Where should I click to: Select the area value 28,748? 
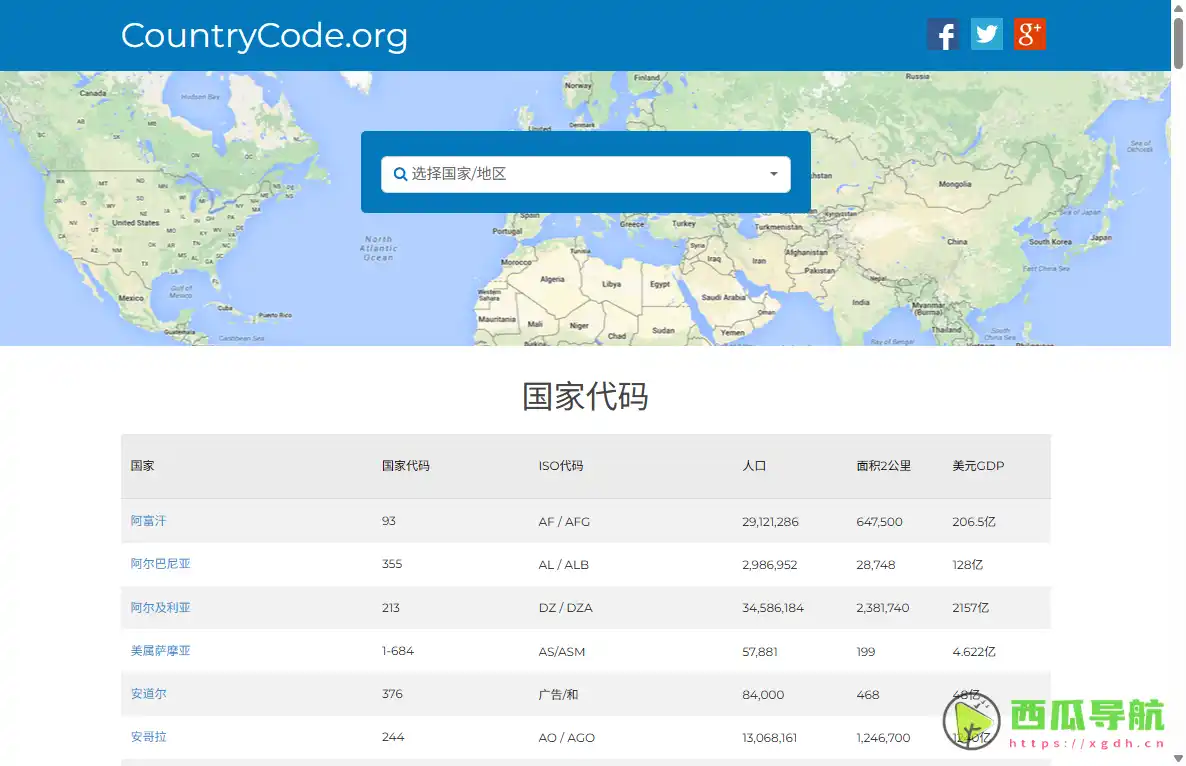[876, 565]
